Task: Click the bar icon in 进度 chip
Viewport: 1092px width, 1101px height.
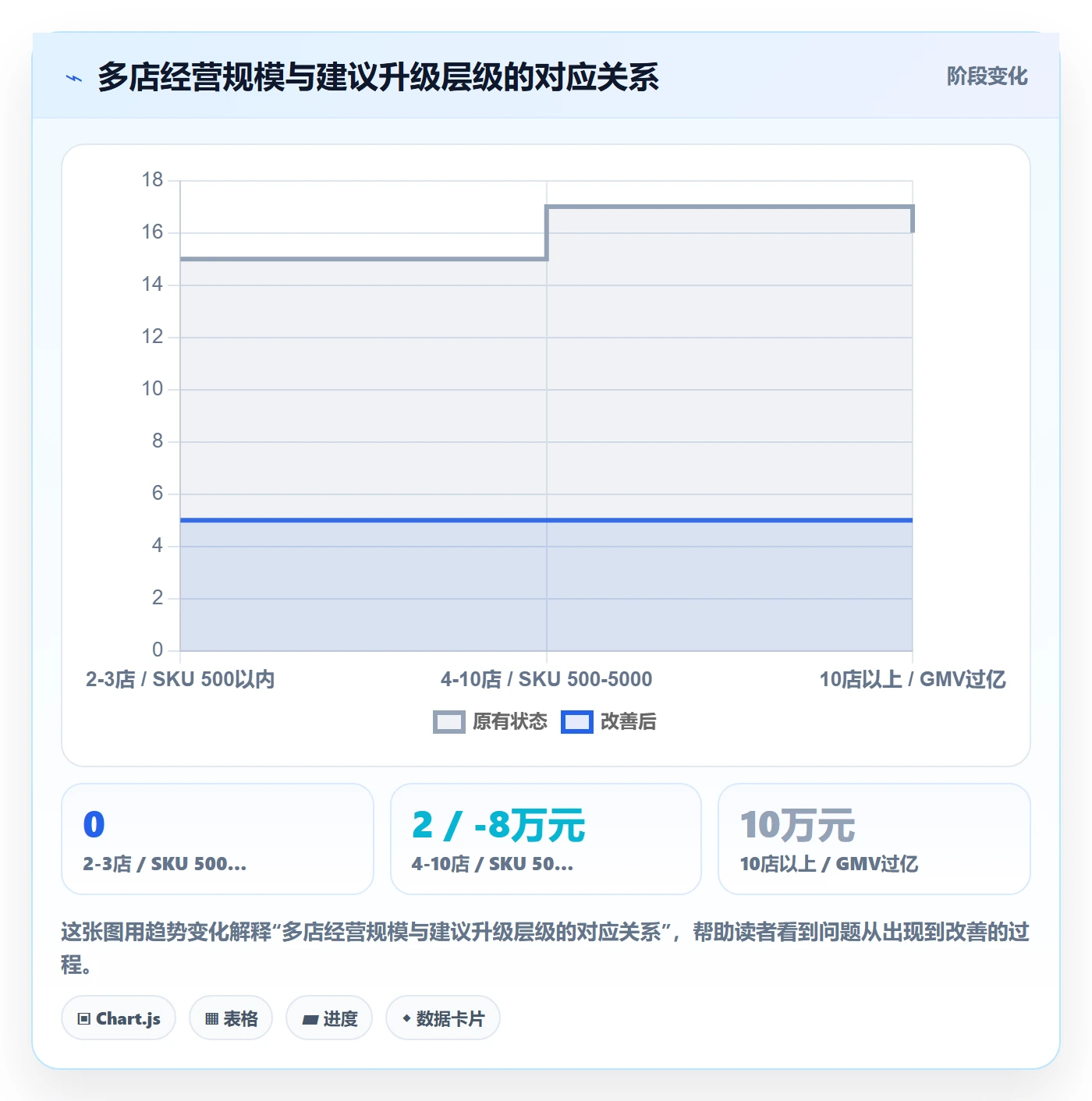Action: 310,1019
